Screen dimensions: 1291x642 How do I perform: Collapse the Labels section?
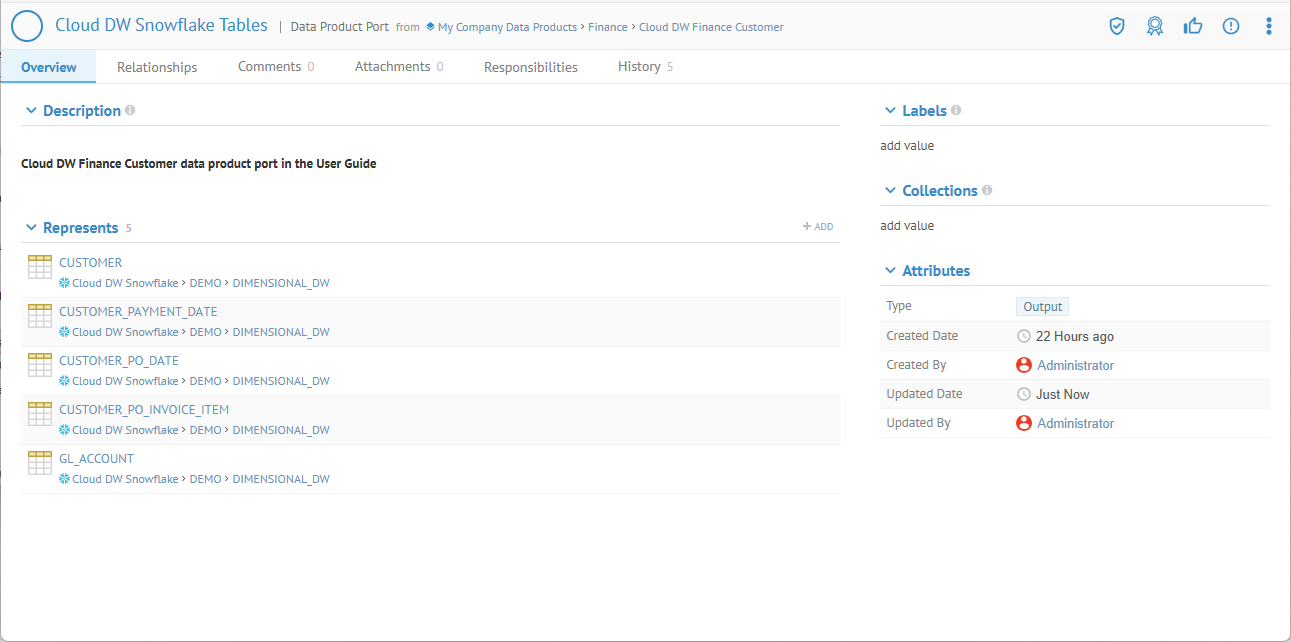coord(890,111)
